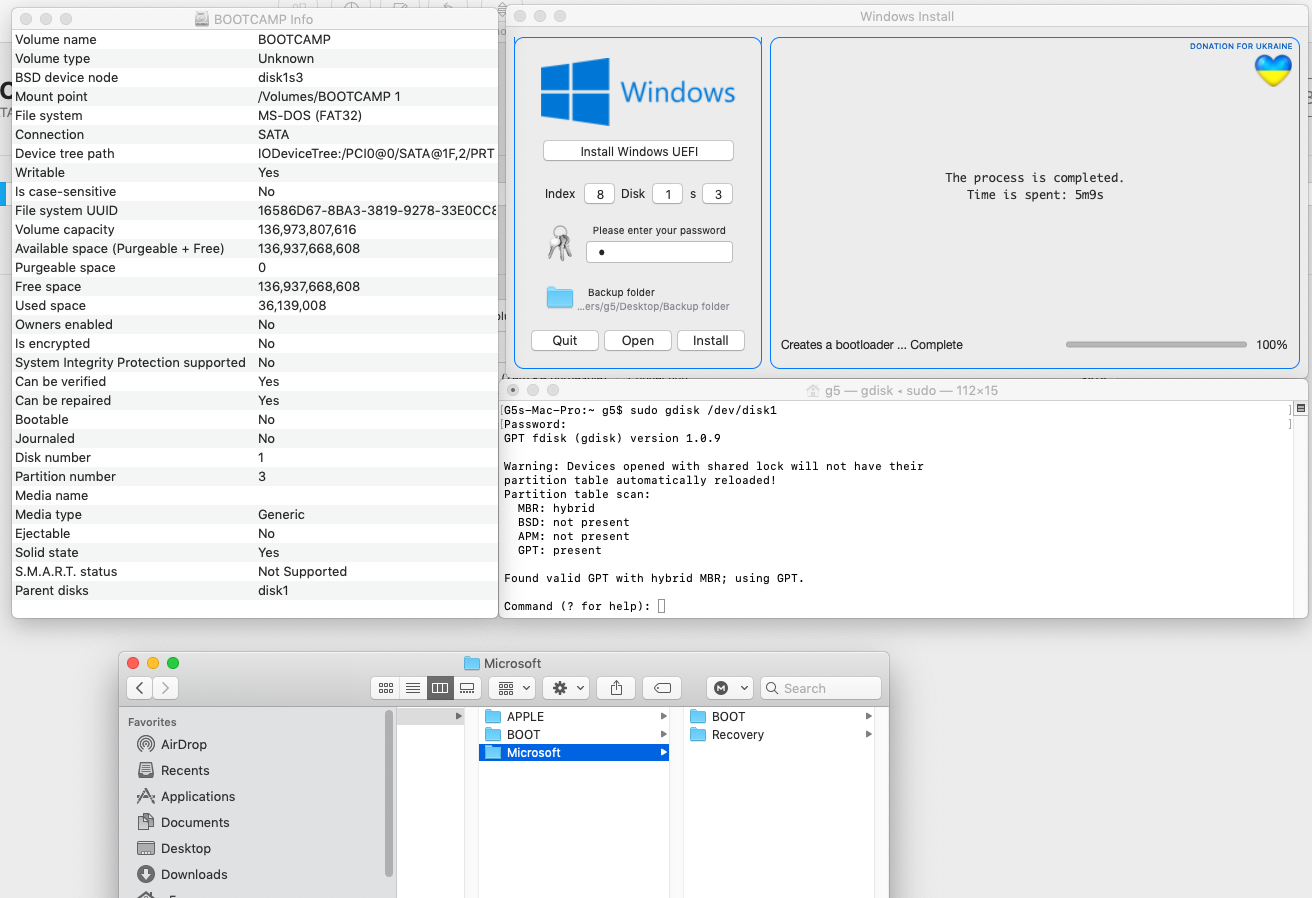Viewport: 1312px width, 898px height.
Task: Focus the password input field
Action: pyautogui.click(x=659, y=252)
